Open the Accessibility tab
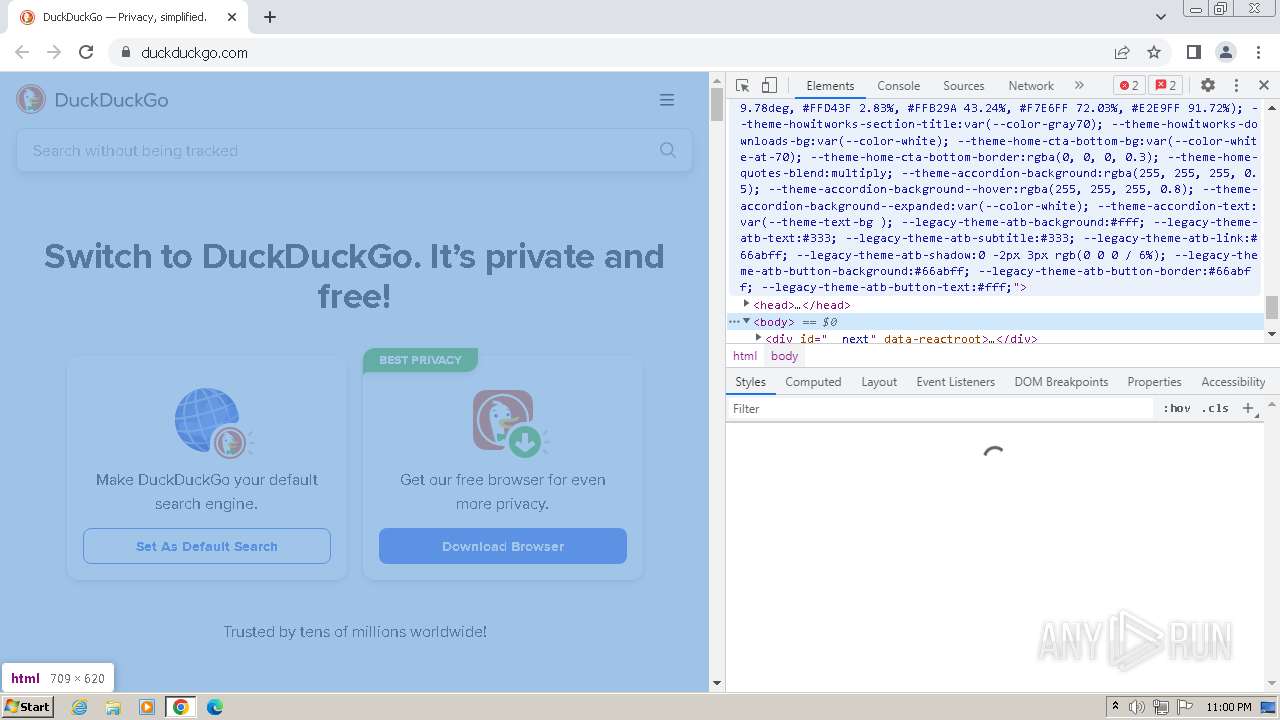The height and width of the screenshot is (720, 1280). [1233, 382]
